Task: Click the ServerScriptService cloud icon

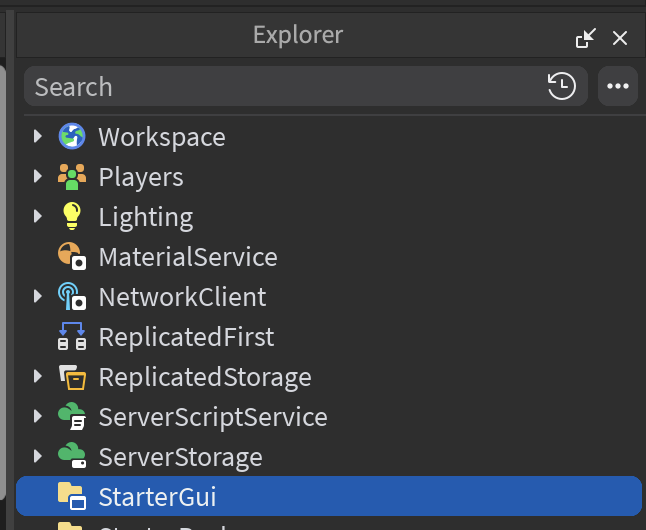Action: 72,417
